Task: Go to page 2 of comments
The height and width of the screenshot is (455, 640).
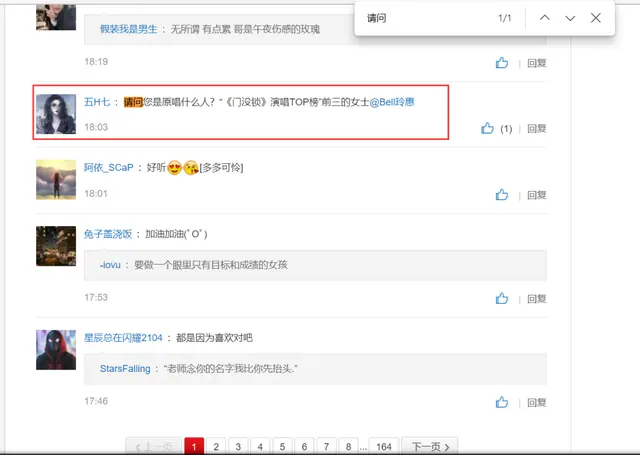Action: pyautogui.click(x=216, y=446)
